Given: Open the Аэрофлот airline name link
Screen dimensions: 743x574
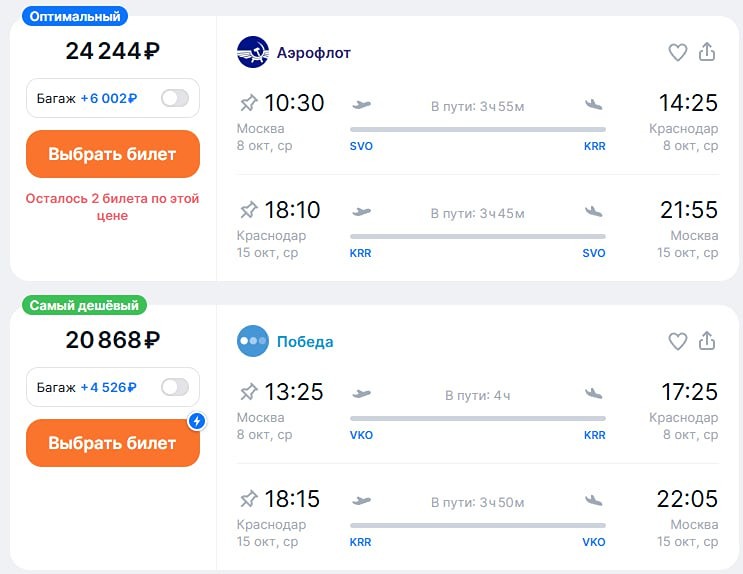Looking at the screenshot, I should [314, 52].
